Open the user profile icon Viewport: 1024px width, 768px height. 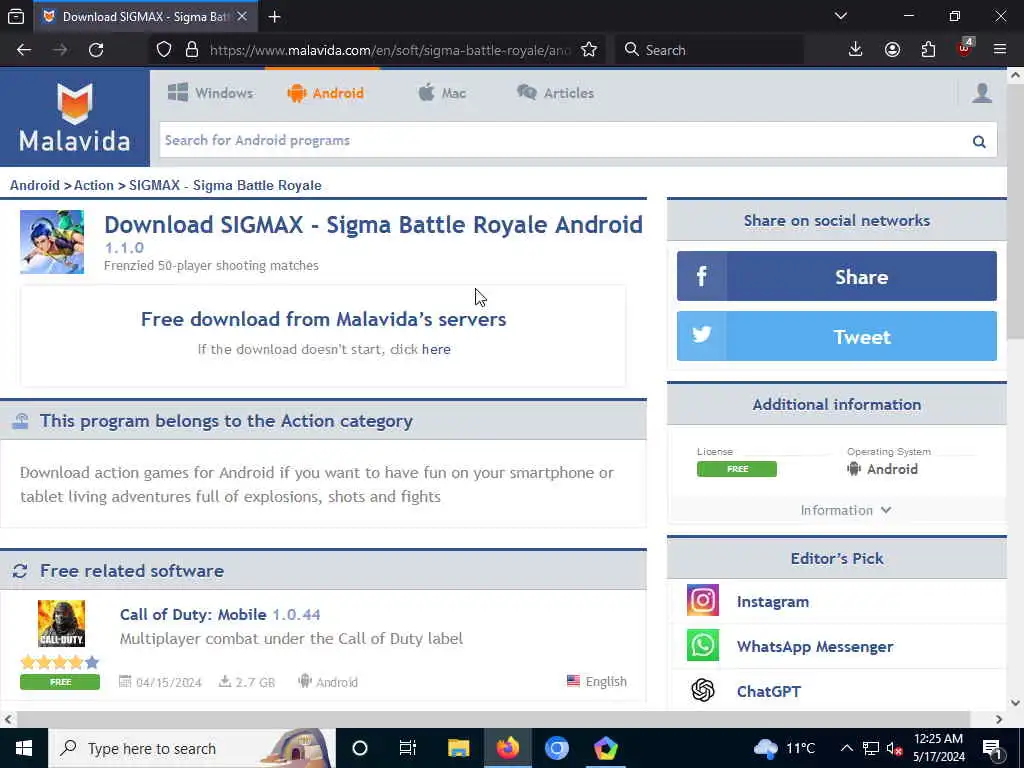982,93
